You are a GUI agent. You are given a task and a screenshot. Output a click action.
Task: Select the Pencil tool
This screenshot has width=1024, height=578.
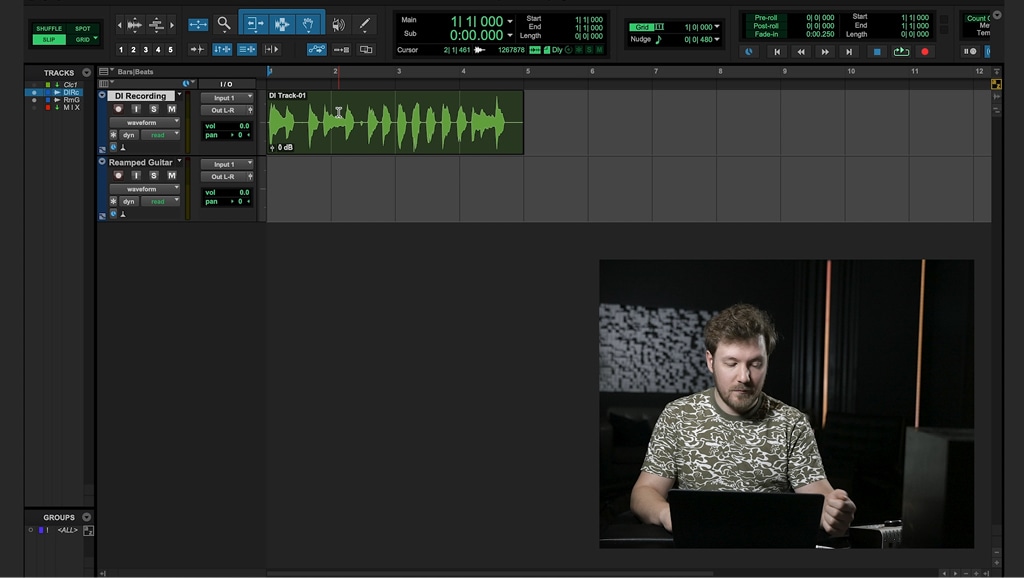[364, 24]
